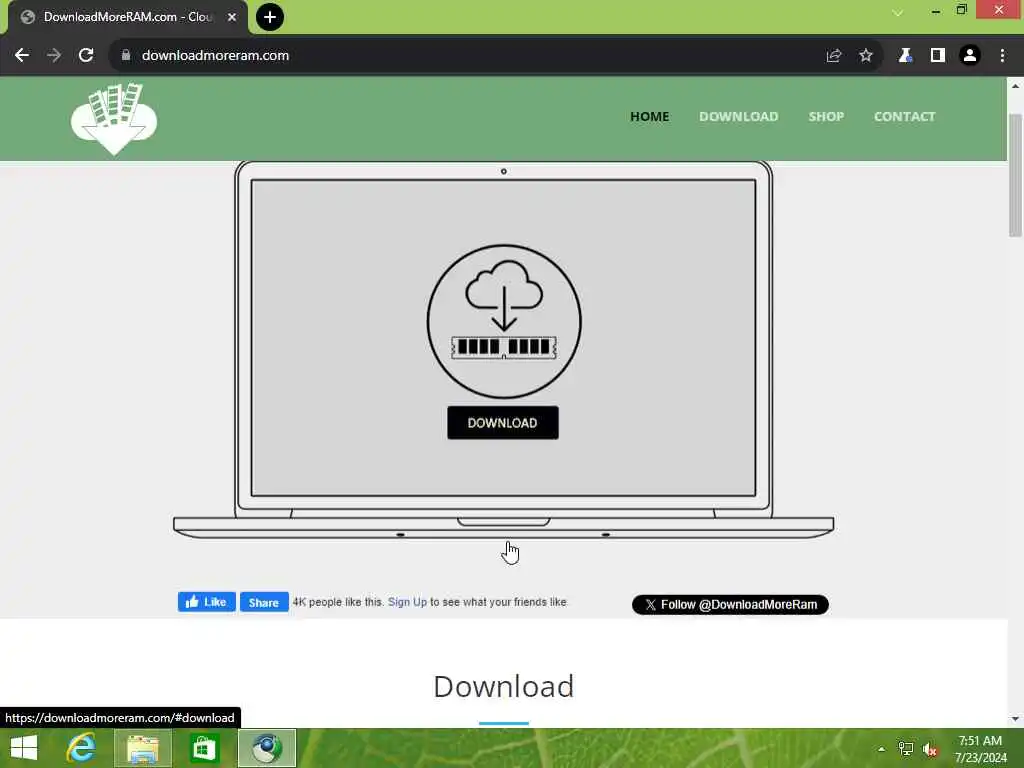Click Follow @DownloadMoreRam button
Image resolution: width=1024 pixels, height=768 pixels.
click(x=730, y=605)
